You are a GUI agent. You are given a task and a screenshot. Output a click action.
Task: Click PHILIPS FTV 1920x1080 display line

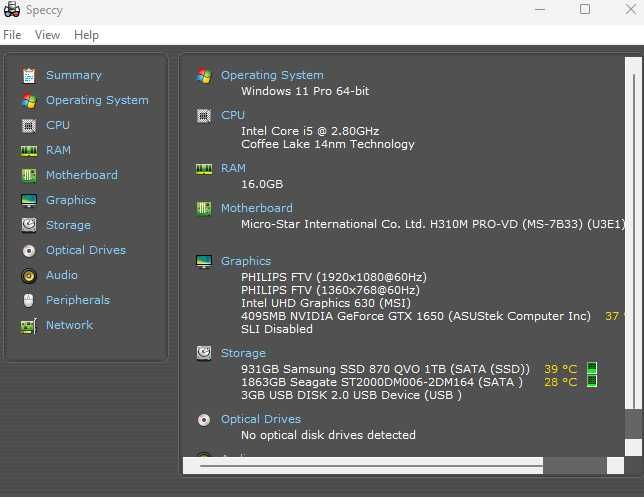(x=334, y=277)
